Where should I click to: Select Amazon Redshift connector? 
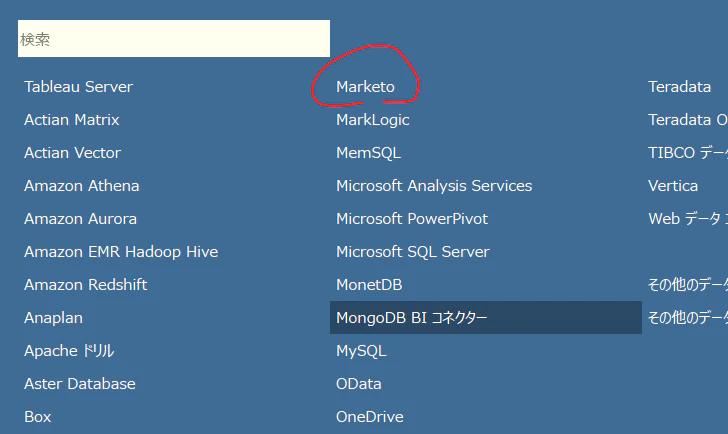(x=85, y=285)
